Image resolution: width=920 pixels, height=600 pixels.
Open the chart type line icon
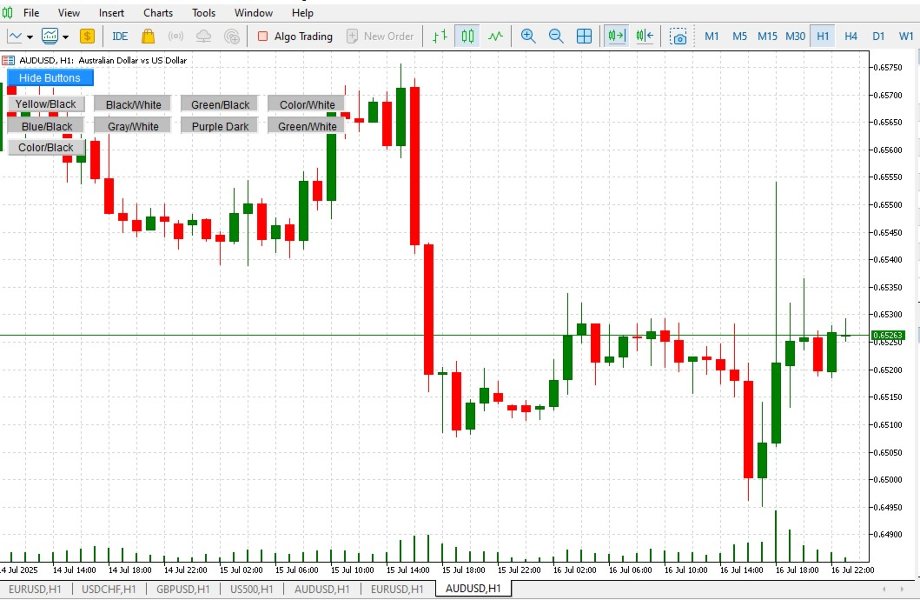coord(14,36)
